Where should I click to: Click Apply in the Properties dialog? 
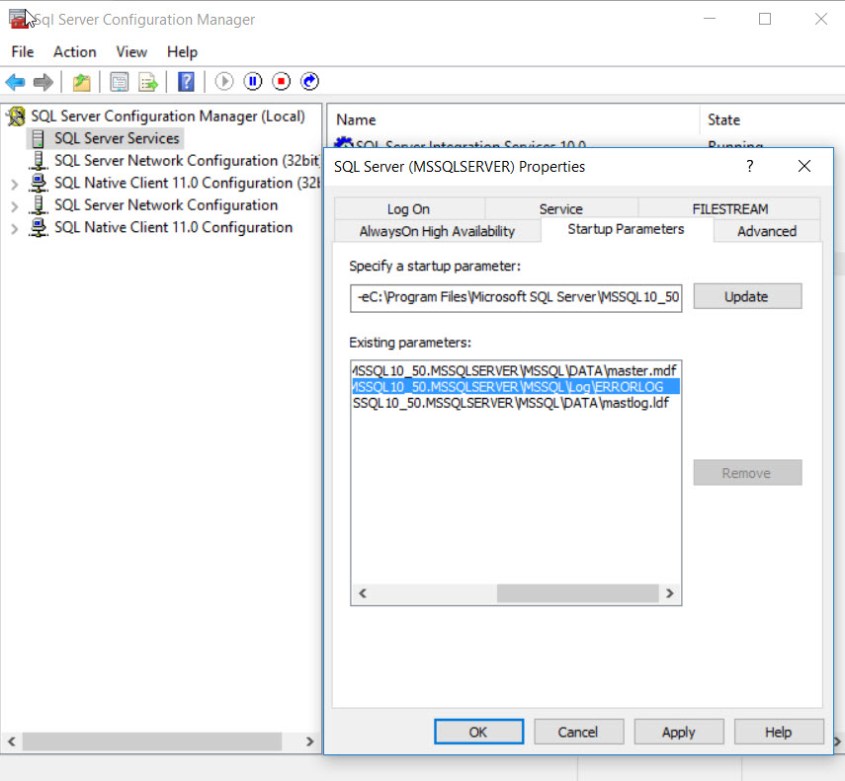[678, 732]
